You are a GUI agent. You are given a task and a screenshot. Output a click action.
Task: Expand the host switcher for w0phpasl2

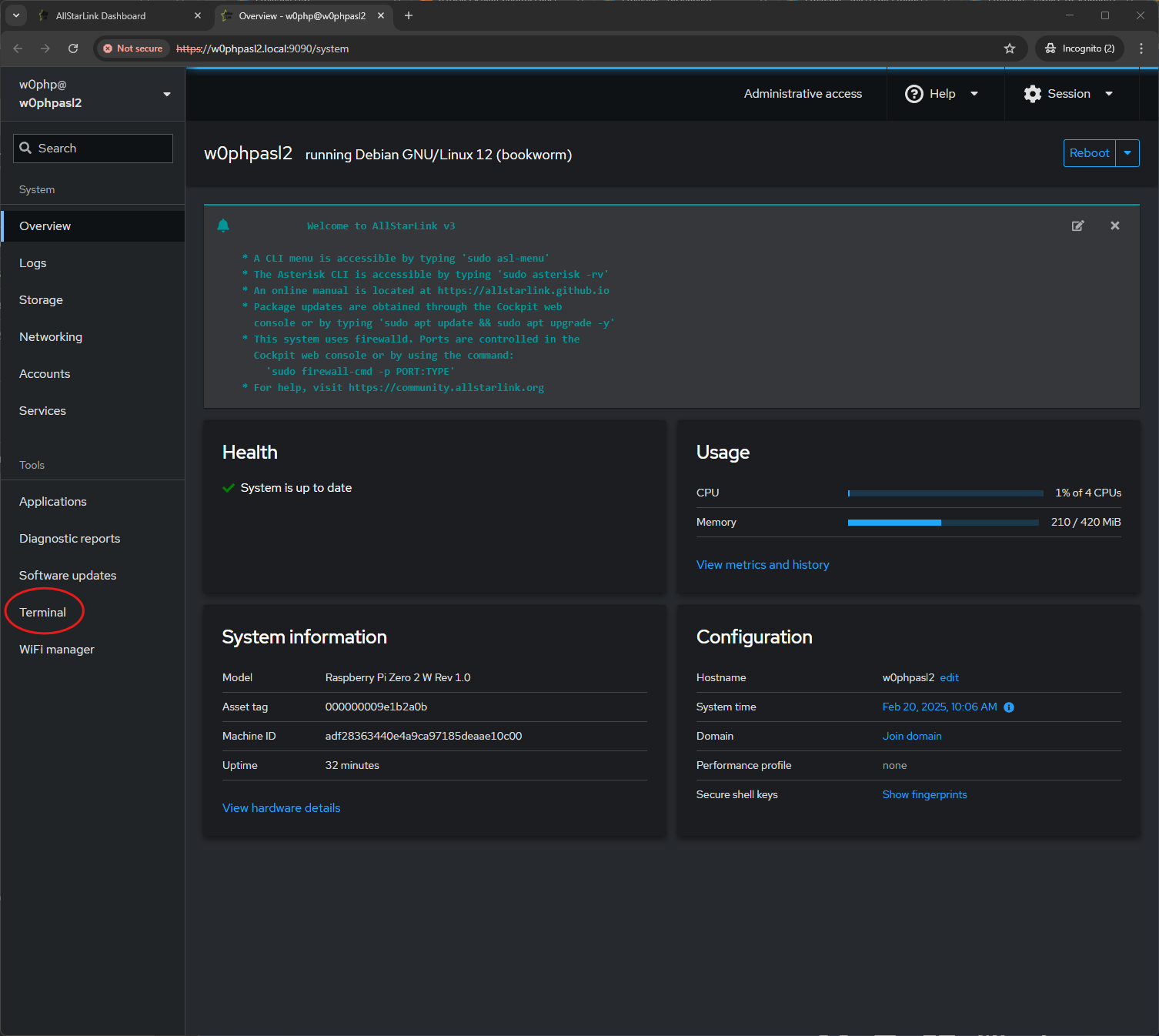click(167, 94)
